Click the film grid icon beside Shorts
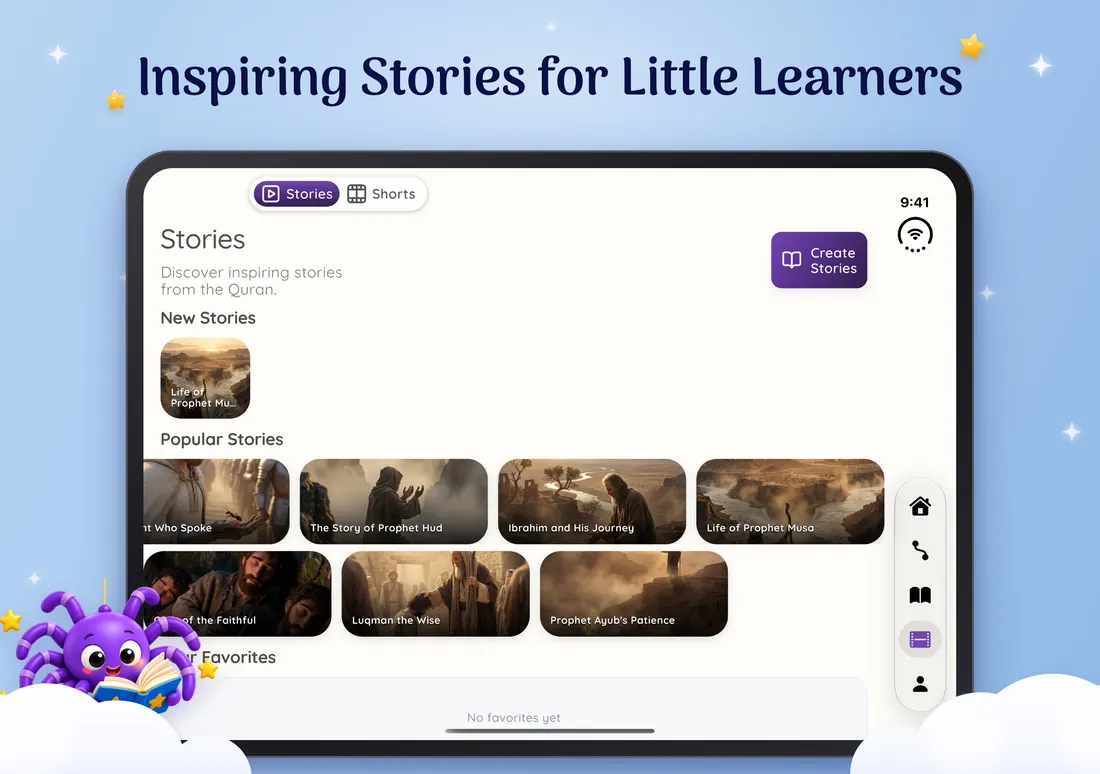Image resolution: width=1100 pixels, height=774 pixels. (x=356, y=194)
